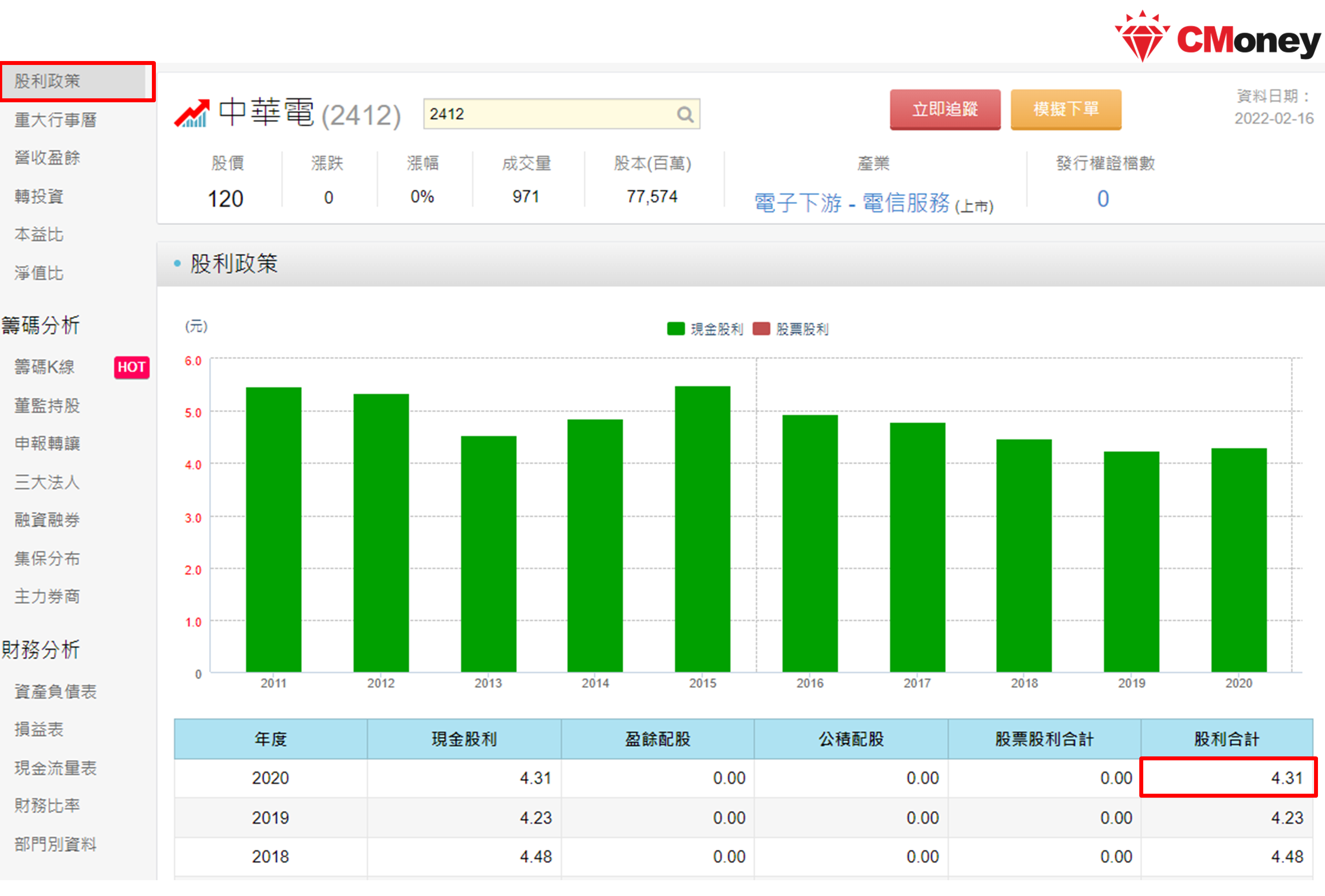Click the 2015 dividend bar

coord(702,529)
